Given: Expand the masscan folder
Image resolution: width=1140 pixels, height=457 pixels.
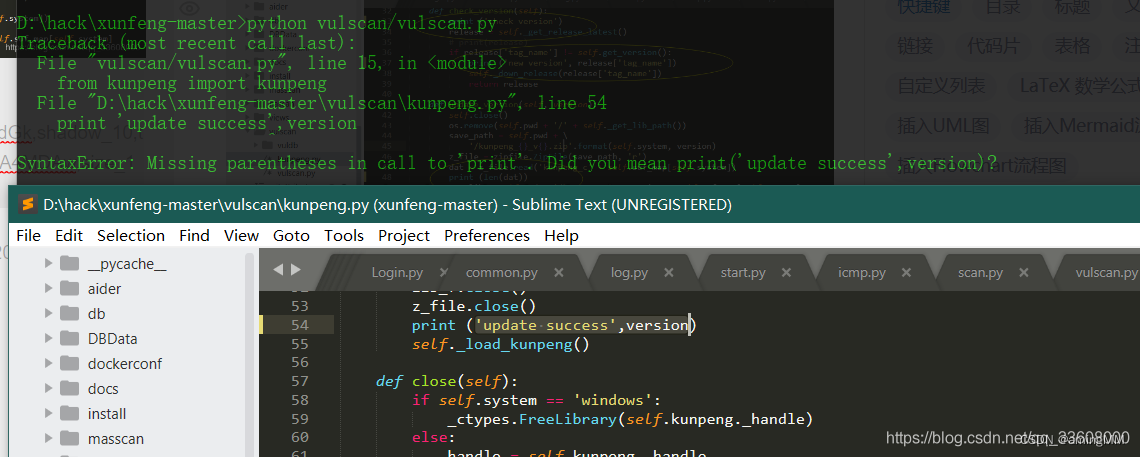Looking at the screenshot, I should coord(49,439).
